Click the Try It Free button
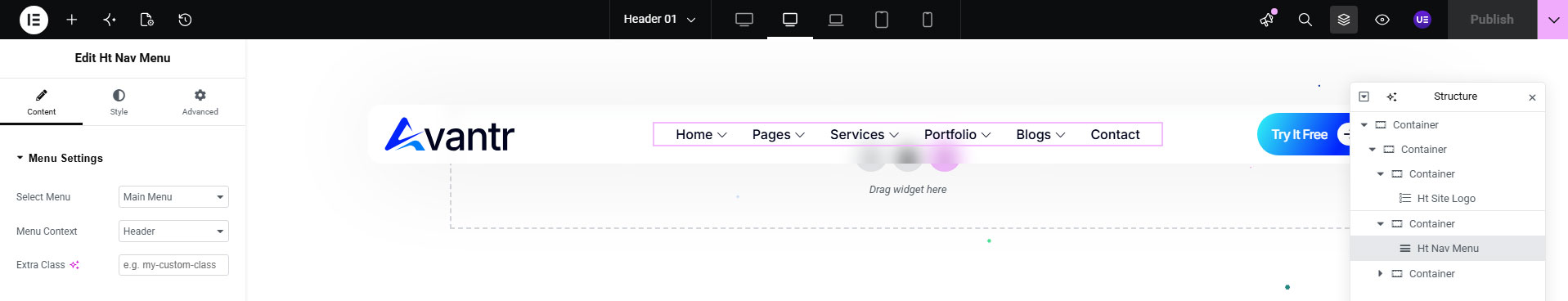 click(1304, 134)
